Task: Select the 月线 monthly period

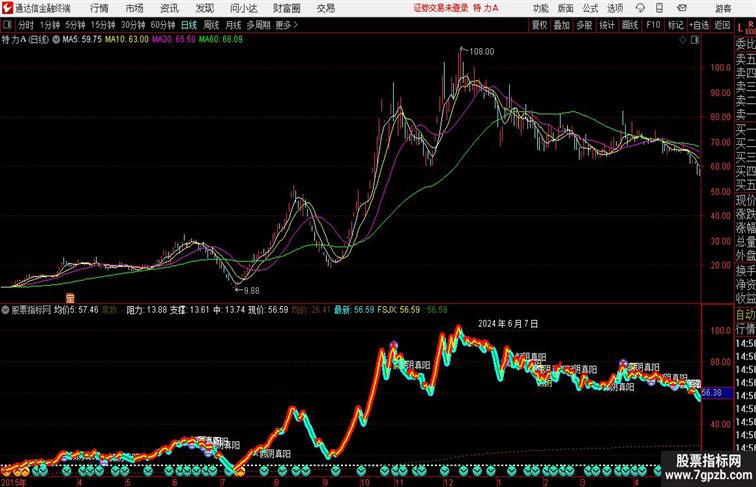Action: click(233, 25)
